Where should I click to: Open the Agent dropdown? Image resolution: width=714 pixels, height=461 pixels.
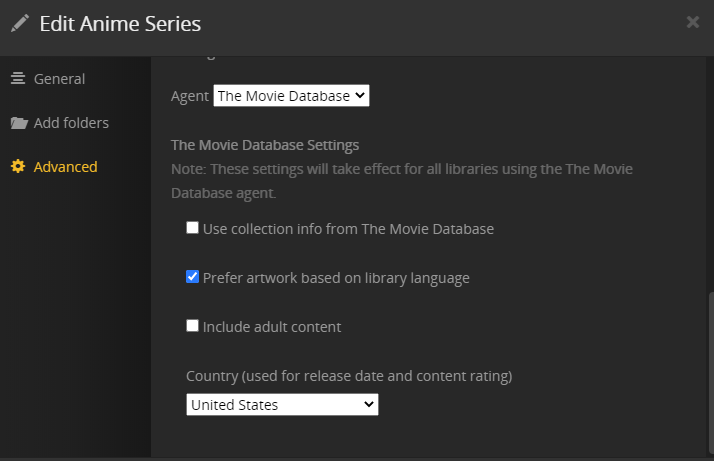[291, 96]
